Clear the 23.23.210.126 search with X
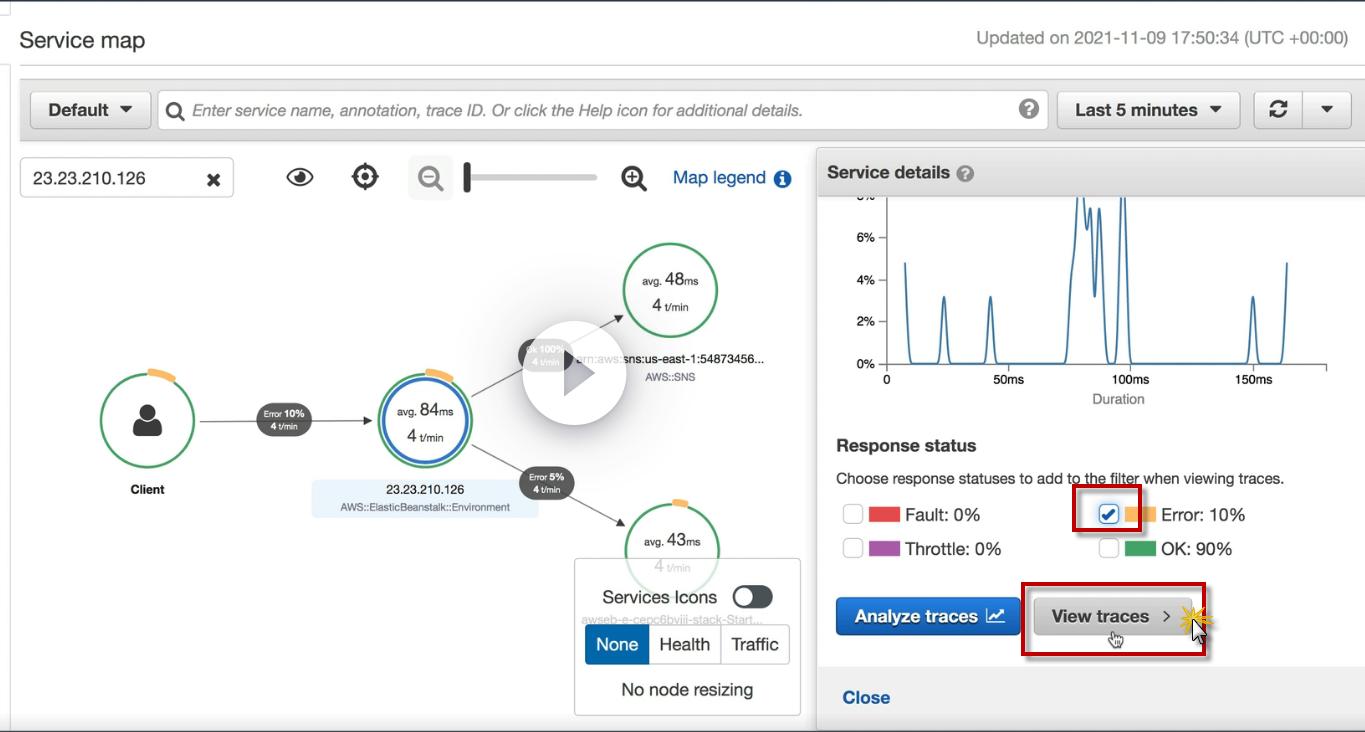This screenshot has width=1365, height=732. pyautogui.click(x=213, y=179)
